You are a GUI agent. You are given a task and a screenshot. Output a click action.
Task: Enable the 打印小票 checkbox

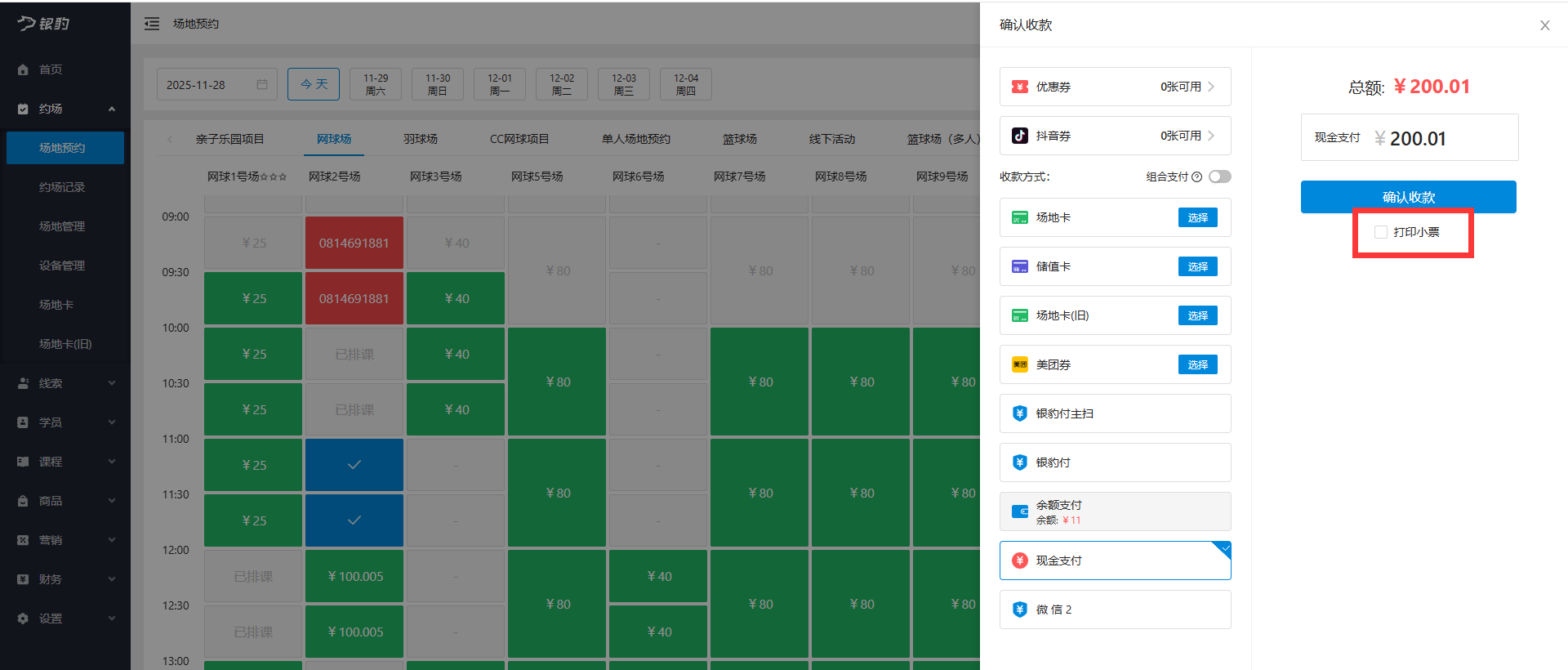[x=1381, y=232]
